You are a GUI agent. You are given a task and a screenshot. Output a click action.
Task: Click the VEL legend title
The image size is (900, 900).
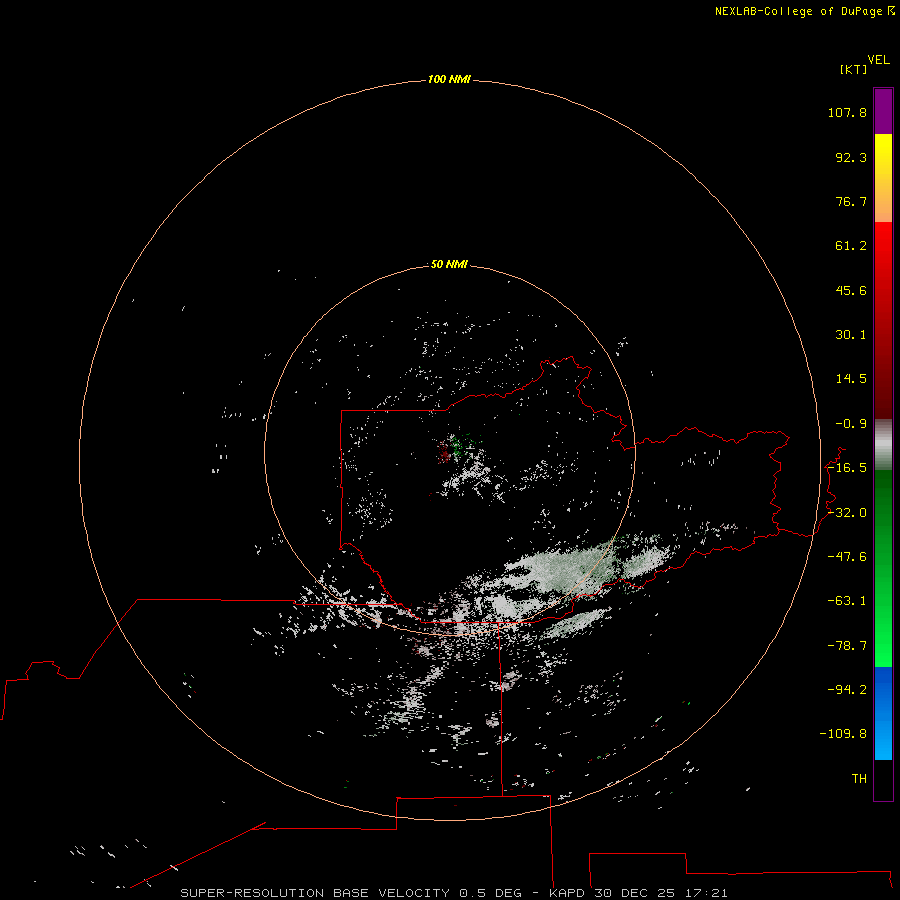click(x=878, y=60)
